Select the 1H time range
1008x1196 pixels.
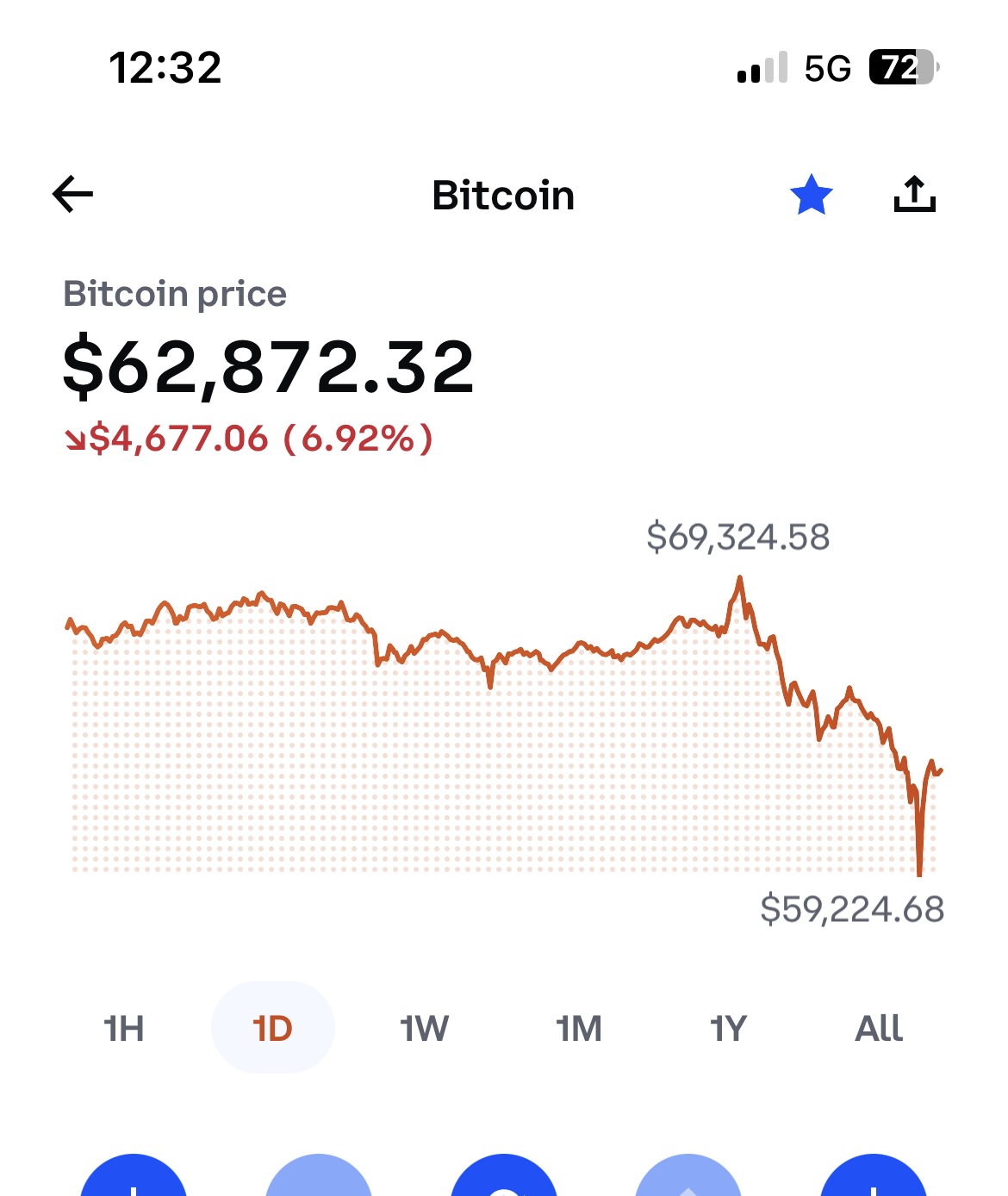[123, 1028]
